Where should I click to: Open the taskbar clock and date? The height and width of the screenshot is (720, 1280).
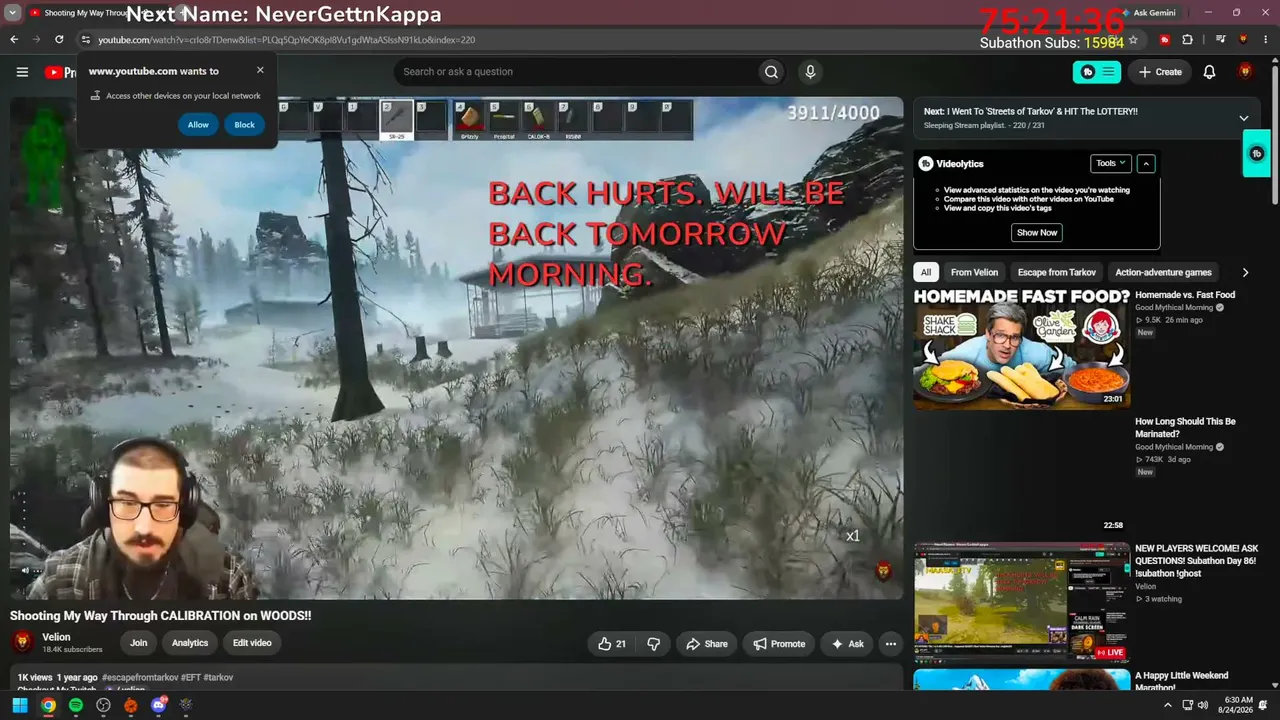tap(1237, 705)
